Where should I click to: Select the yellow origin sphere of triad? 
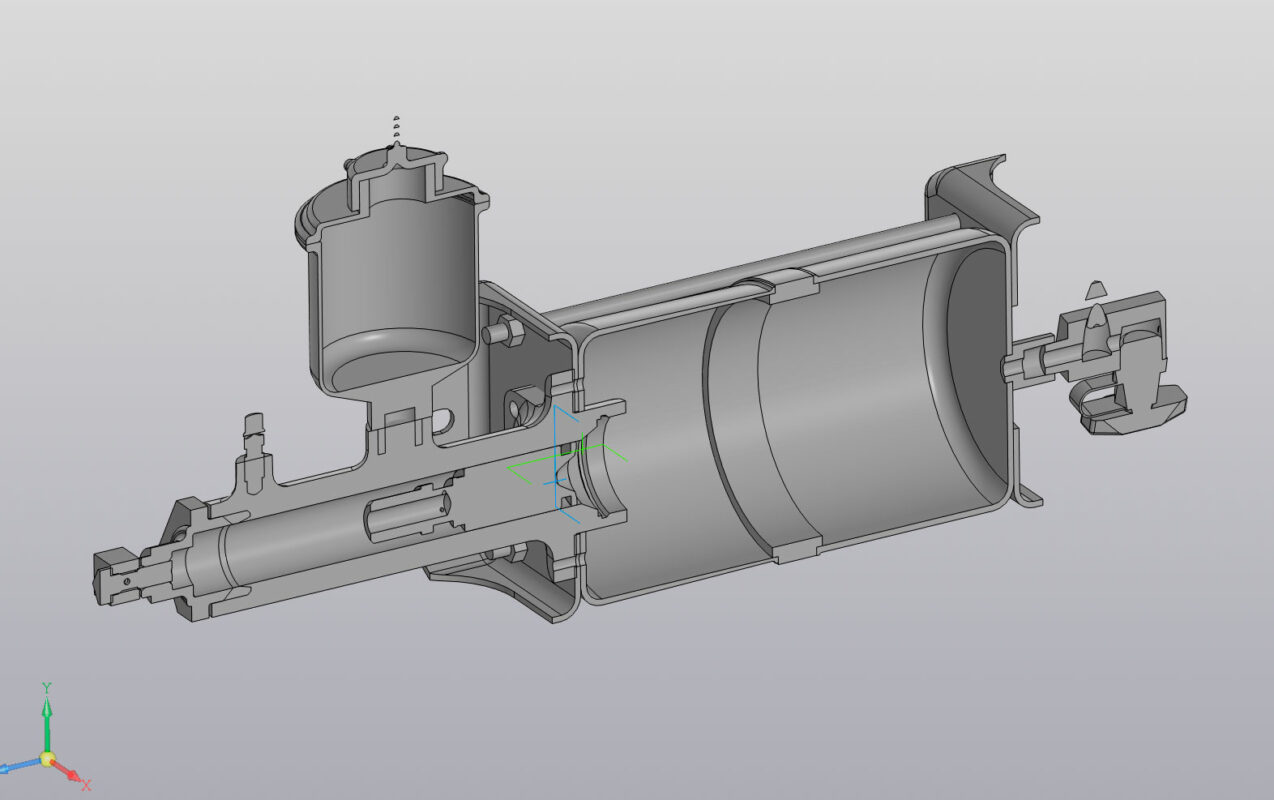(47, 760)
